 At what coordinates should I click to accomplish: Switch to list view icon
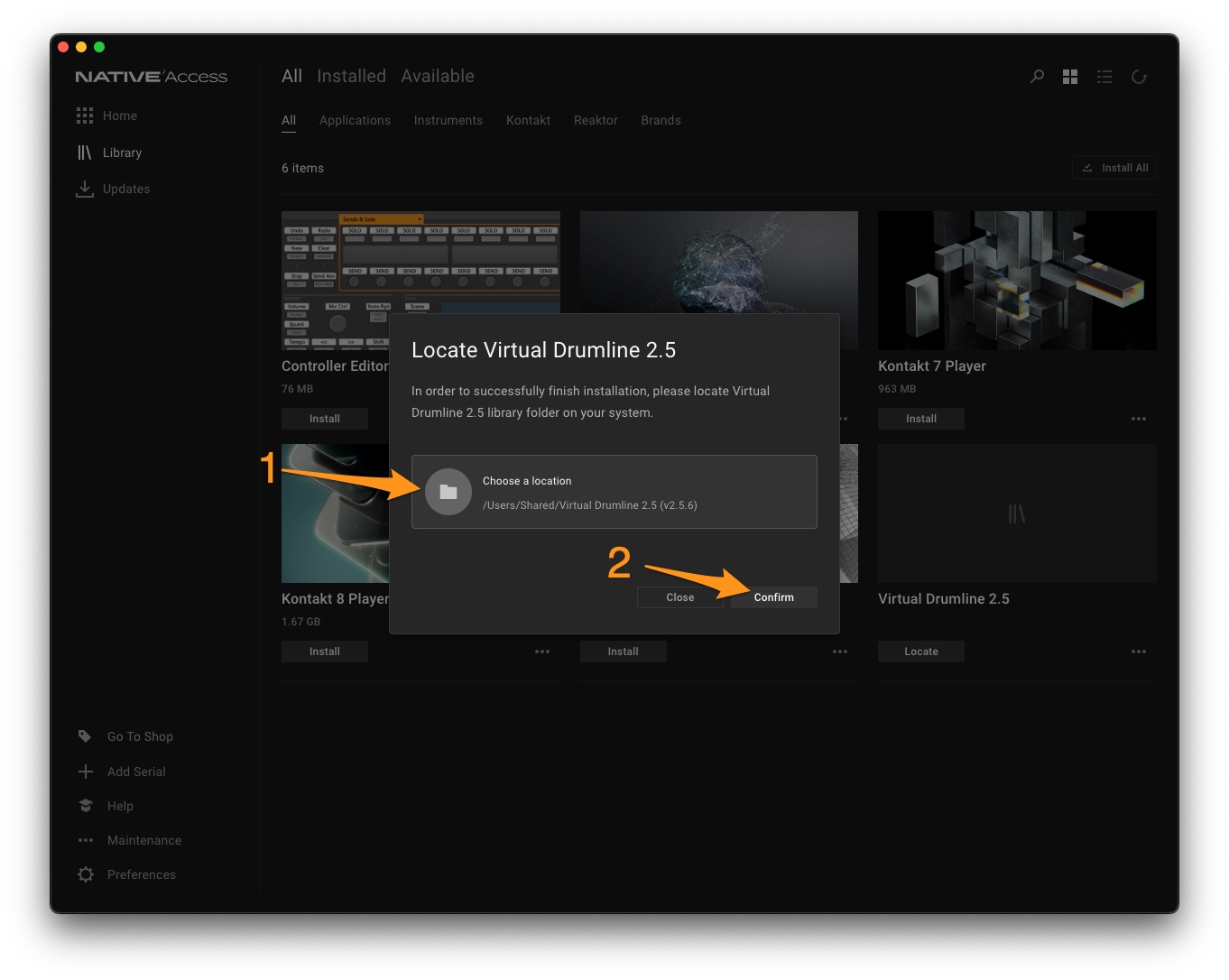1104,77
